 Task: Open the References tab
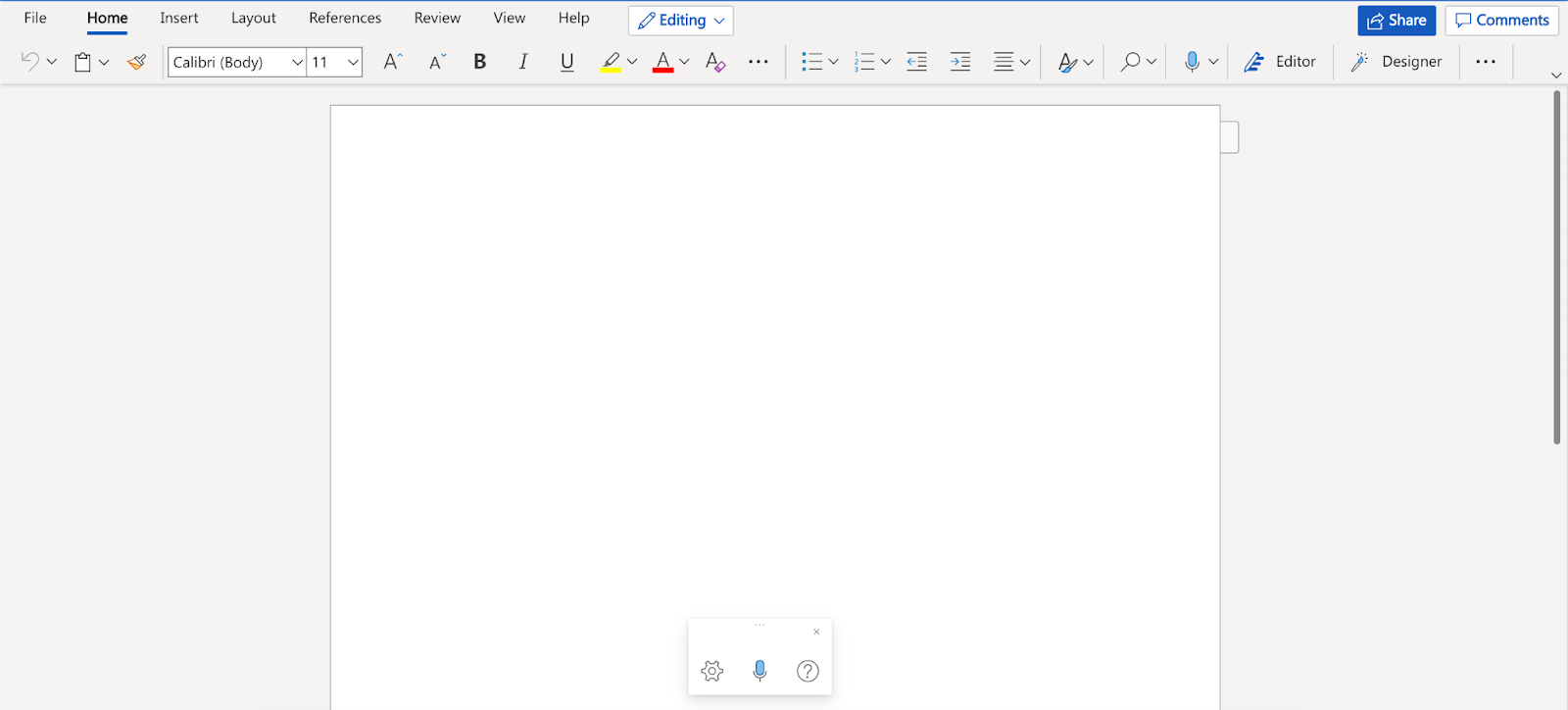(x=345, y=18)
